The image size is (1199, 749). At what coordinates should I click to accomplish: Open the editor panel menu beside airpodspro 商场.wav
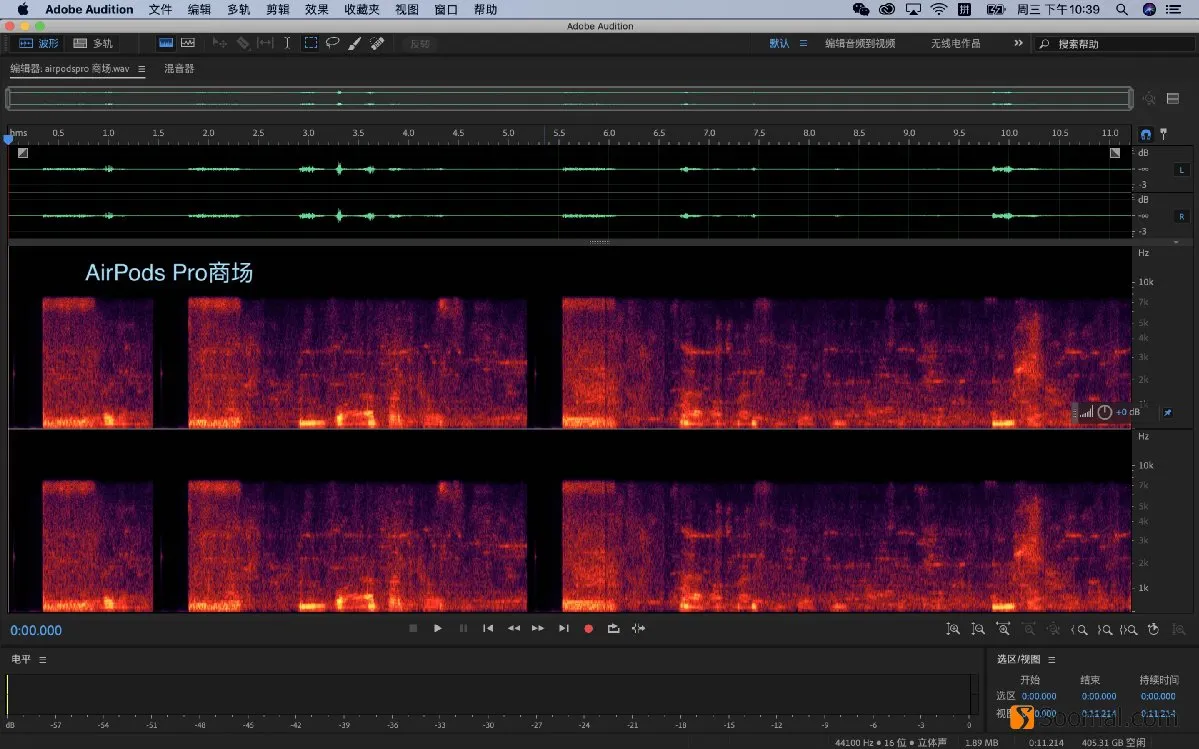pyautogui.click(x=141, y=69)
